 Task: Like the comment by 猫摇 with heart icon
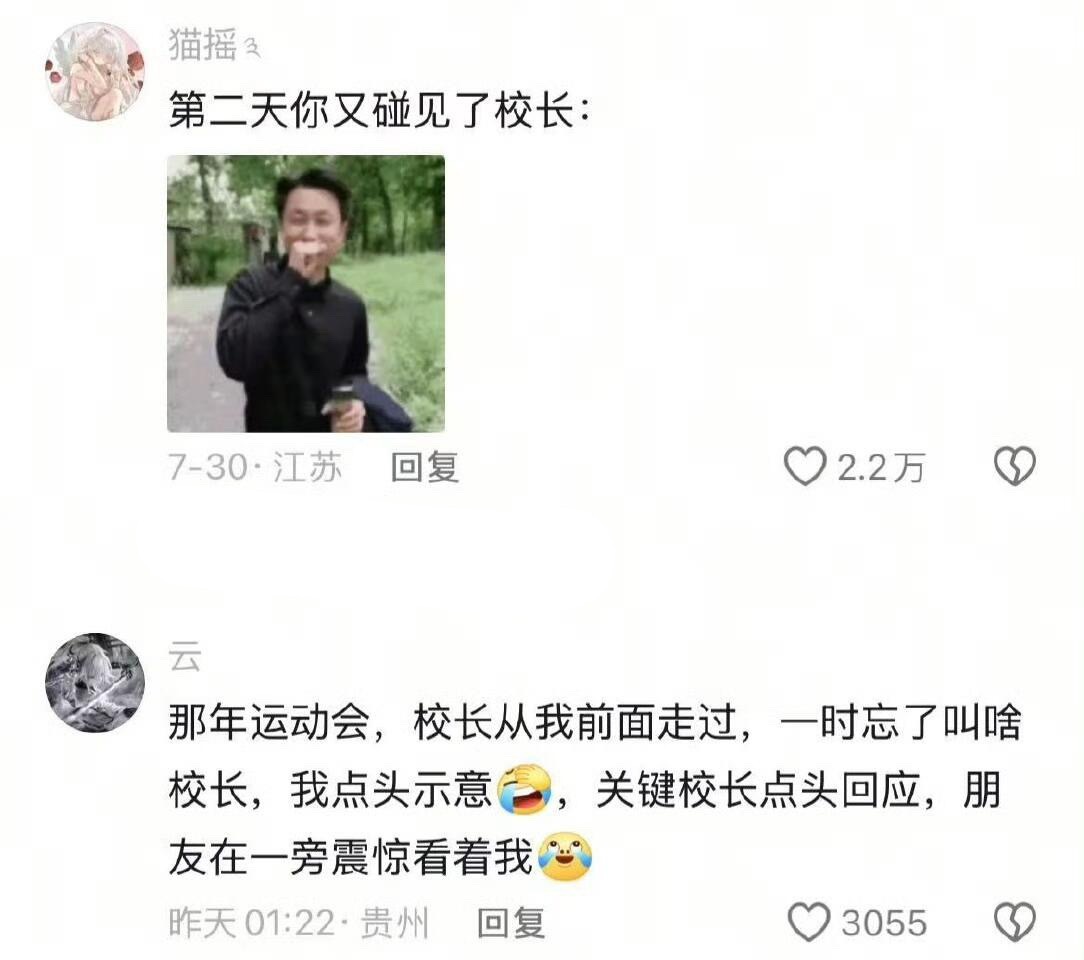click(805, 466)
